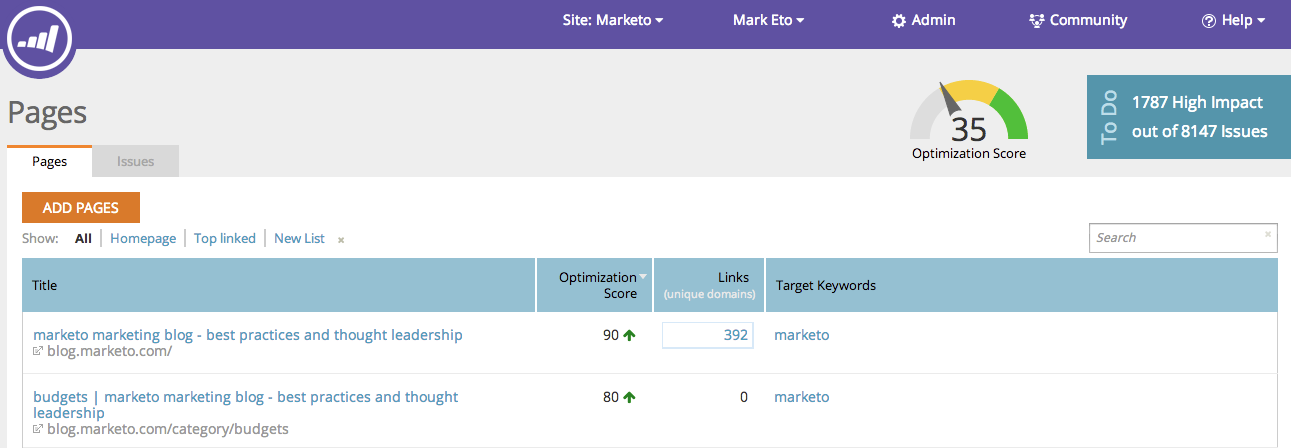Click the 392 links count
The image size is (1291, 448).
tap(707, 335)
